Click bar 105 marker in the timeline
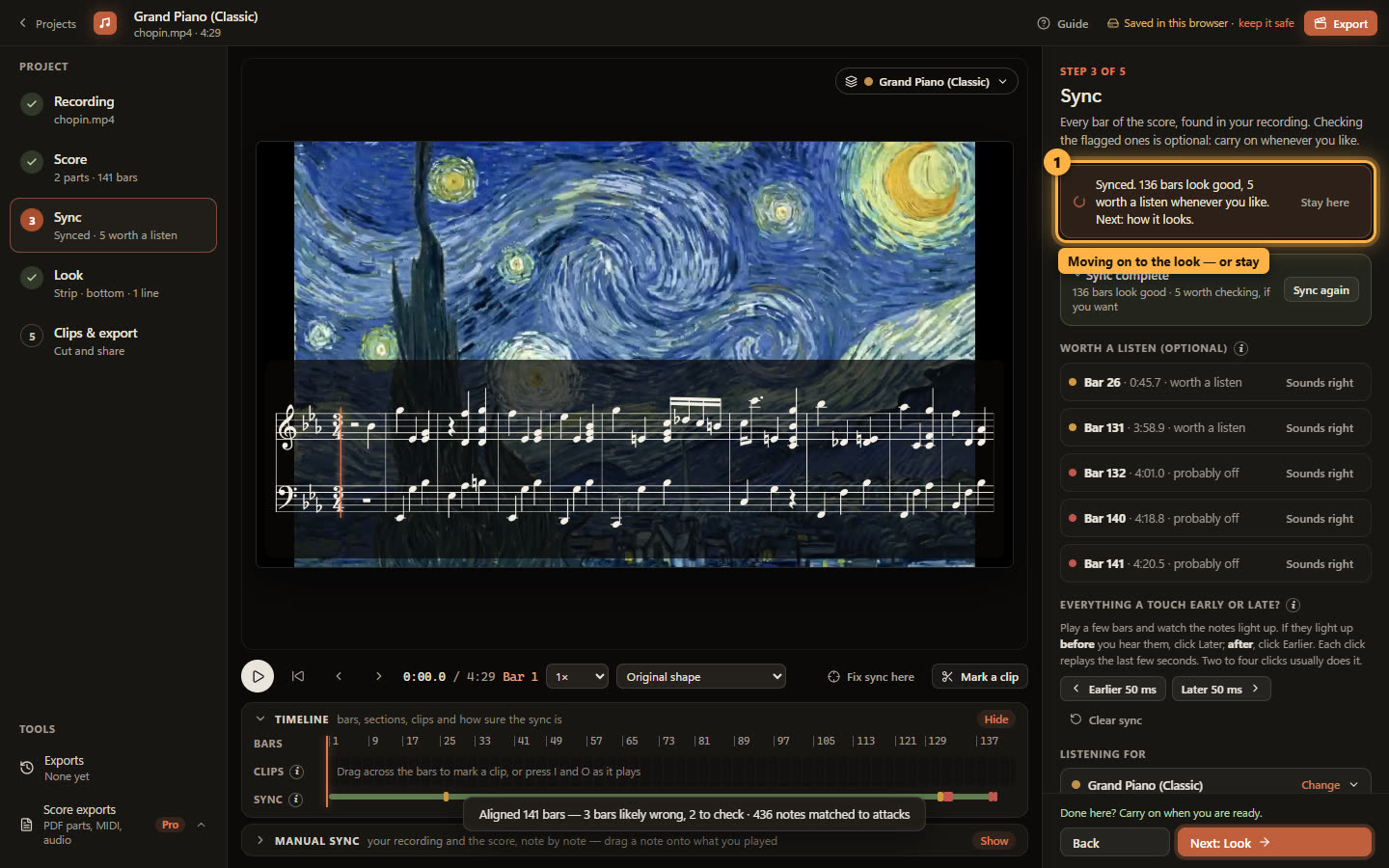1389x868 pixels. tap(825, 741)
